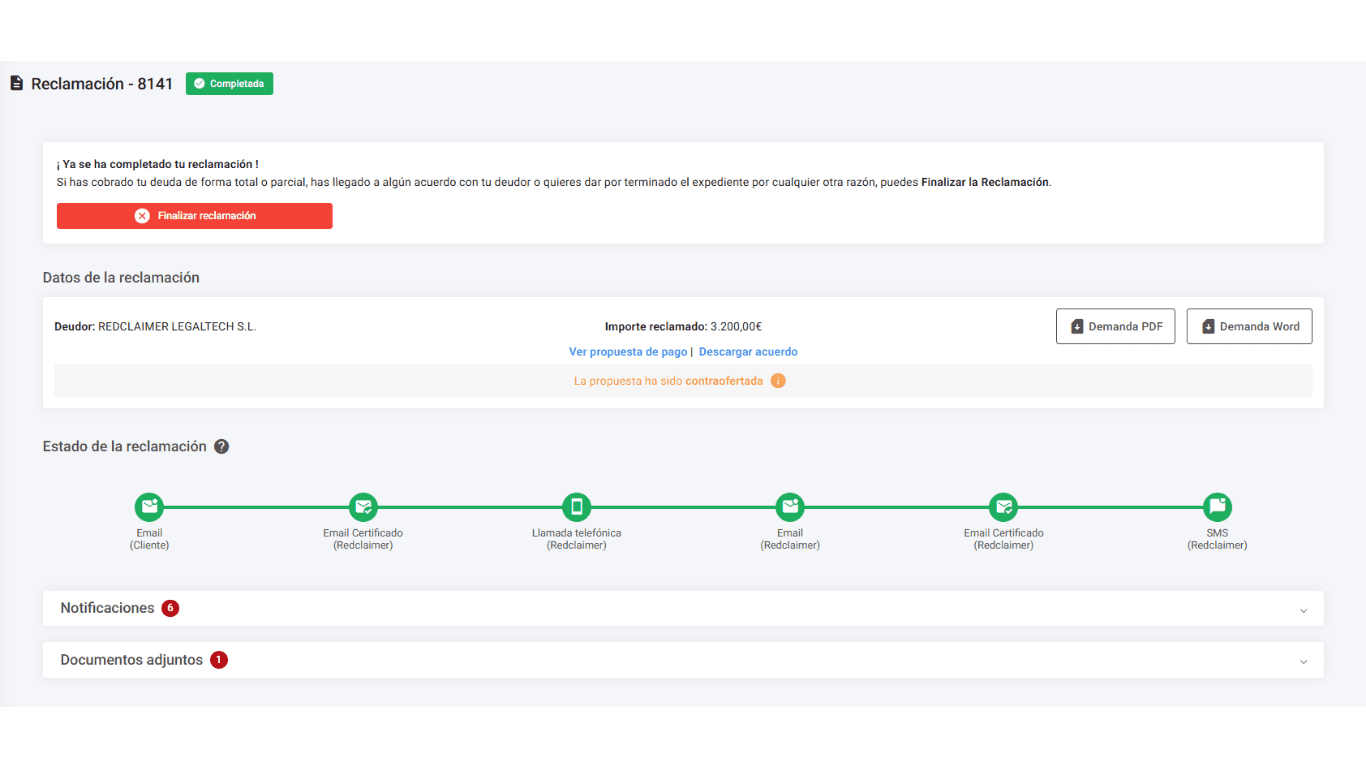Expand Documentos adjuntos using its chevron arrow
The height and width of the screenshot is (768, 1366).
[x=1303, y=661]
